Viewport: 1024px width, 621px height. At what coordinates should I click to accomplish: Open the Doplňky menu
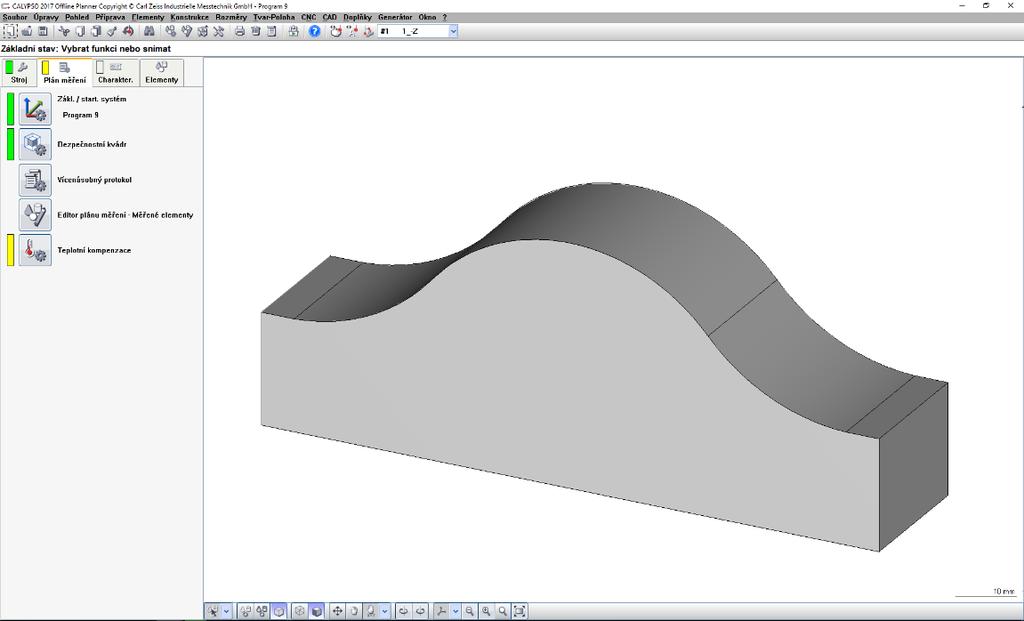point(357,17)
